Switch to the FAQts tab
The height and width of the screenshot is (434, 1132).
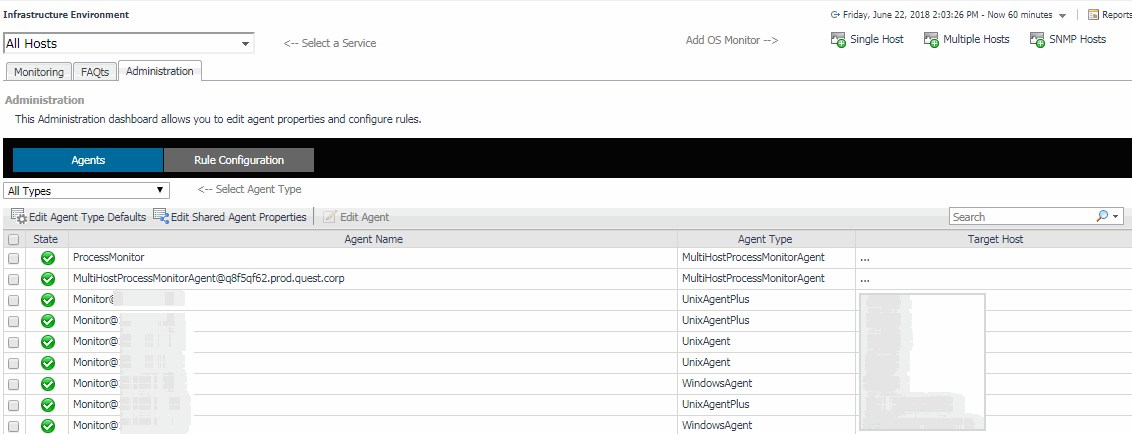pyautogui.click(x=95, y=72)
